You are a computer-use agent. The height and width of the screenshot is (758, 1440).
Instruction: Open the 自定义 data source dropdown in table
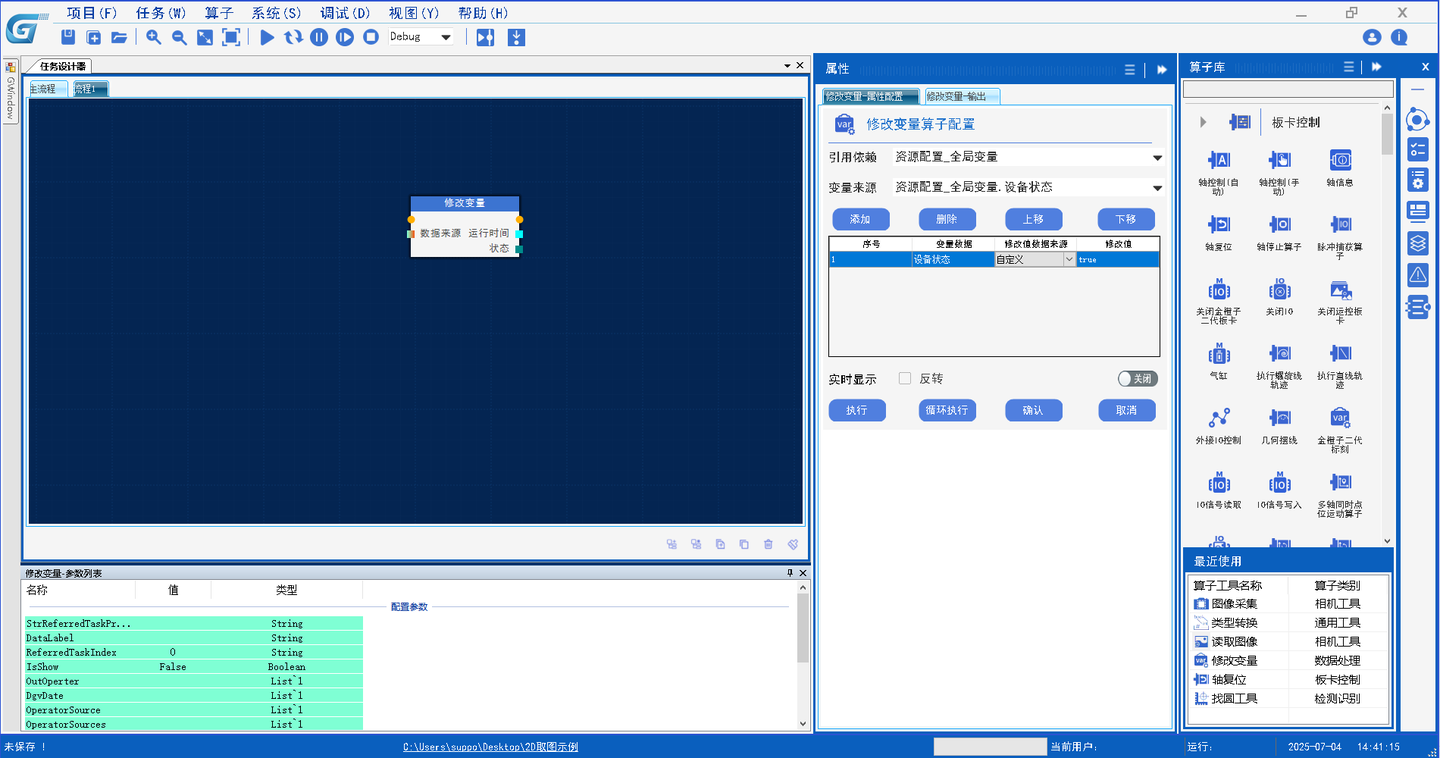point(1069,259)
